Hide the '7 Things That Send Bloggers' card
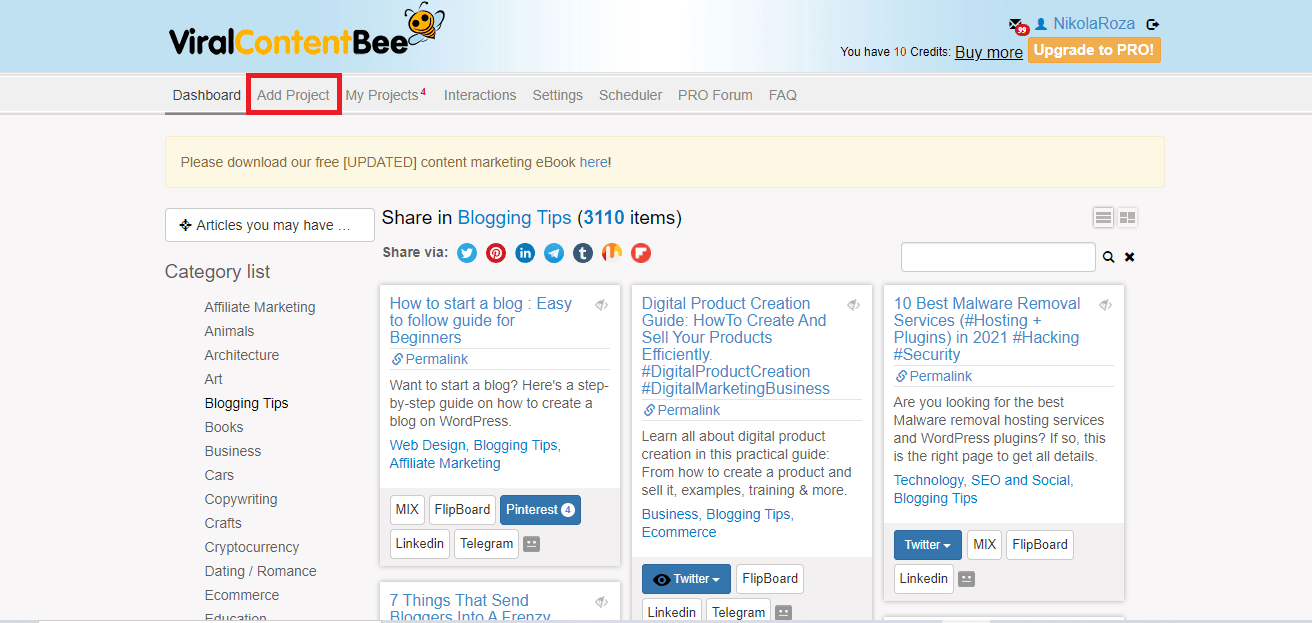 (601, 602)
